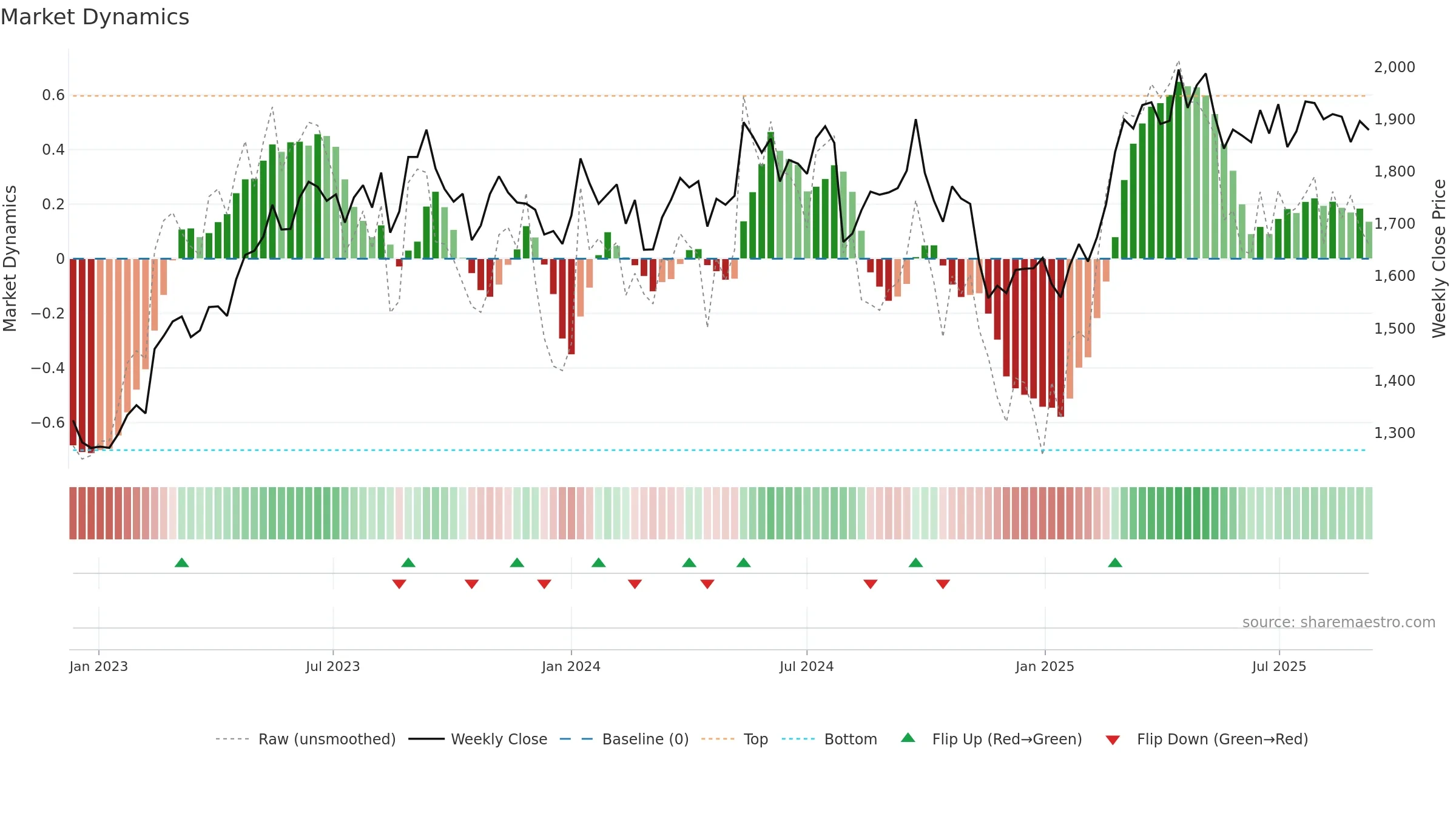Click the orange dashed Top line sample in legend
Image resolution: width=1456 pixels, height=819 pixels.
(x=718, y=739)
